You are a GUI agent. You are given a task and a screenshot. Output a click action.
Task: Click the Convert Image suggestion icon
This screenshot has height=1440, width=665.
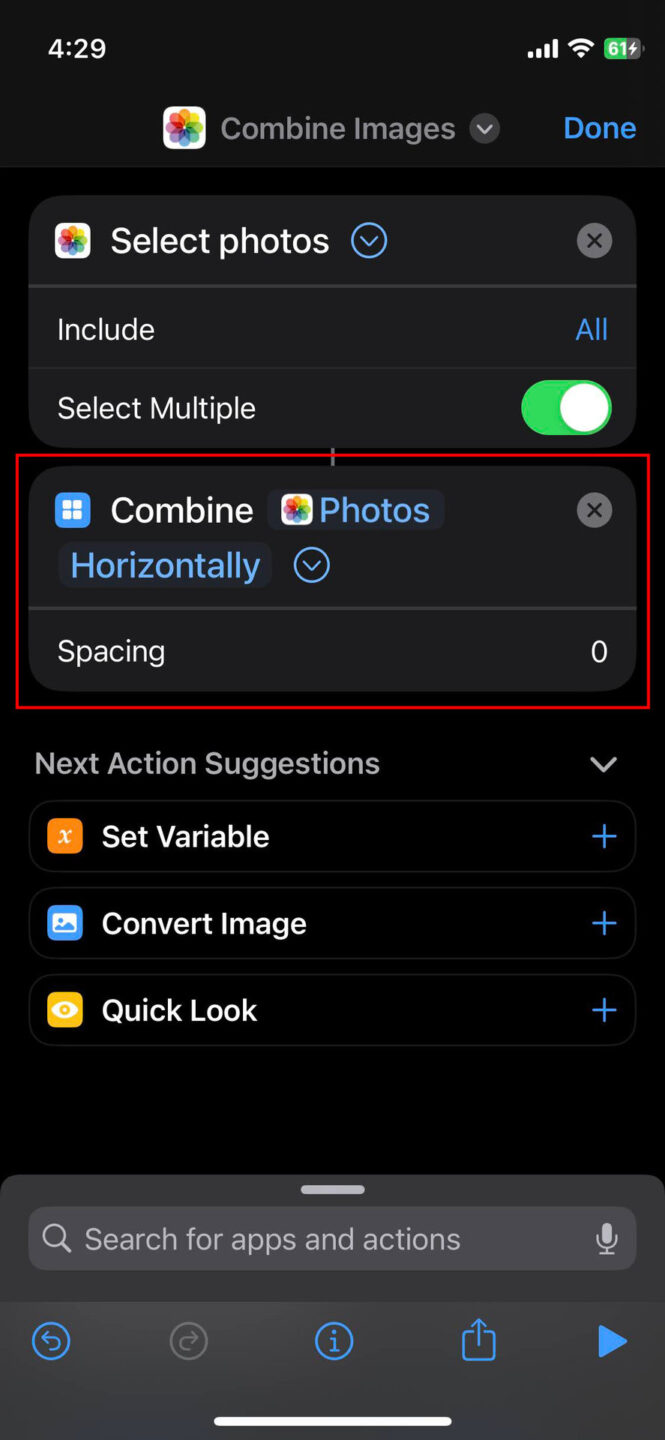64,923
